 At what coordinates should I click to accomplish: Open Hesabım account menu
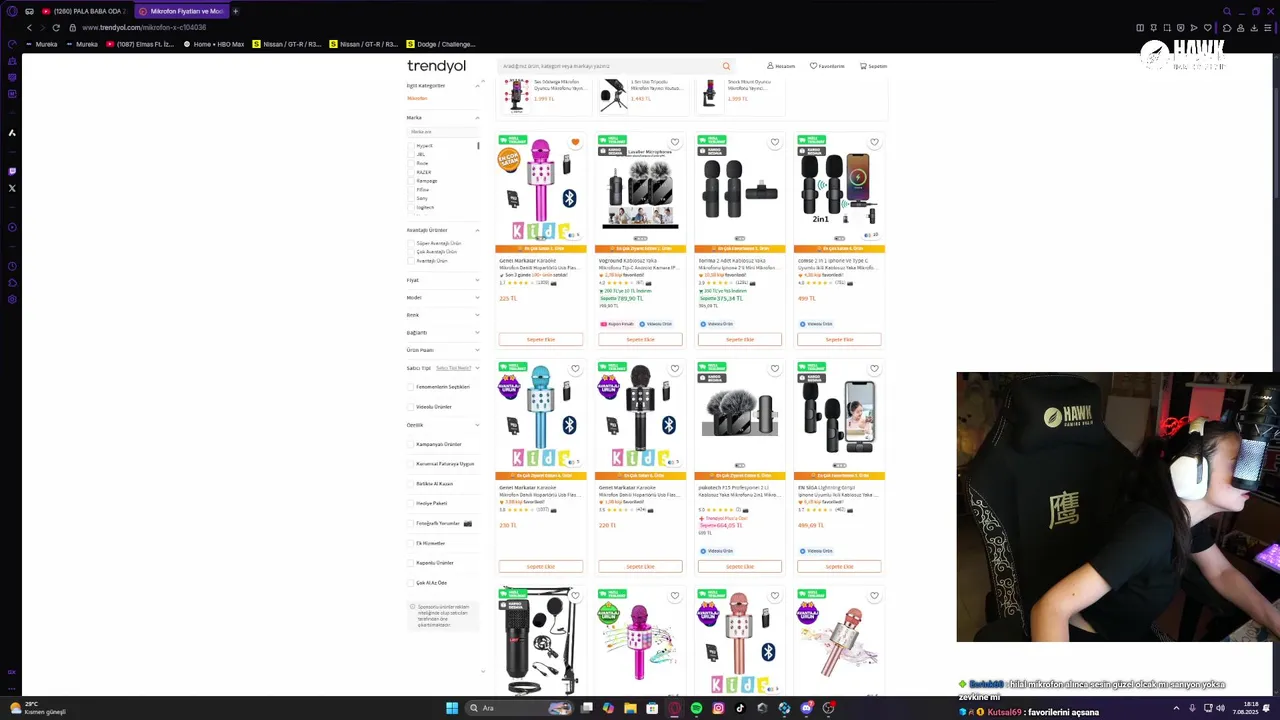pyautogui.click(x=781, y=66)
